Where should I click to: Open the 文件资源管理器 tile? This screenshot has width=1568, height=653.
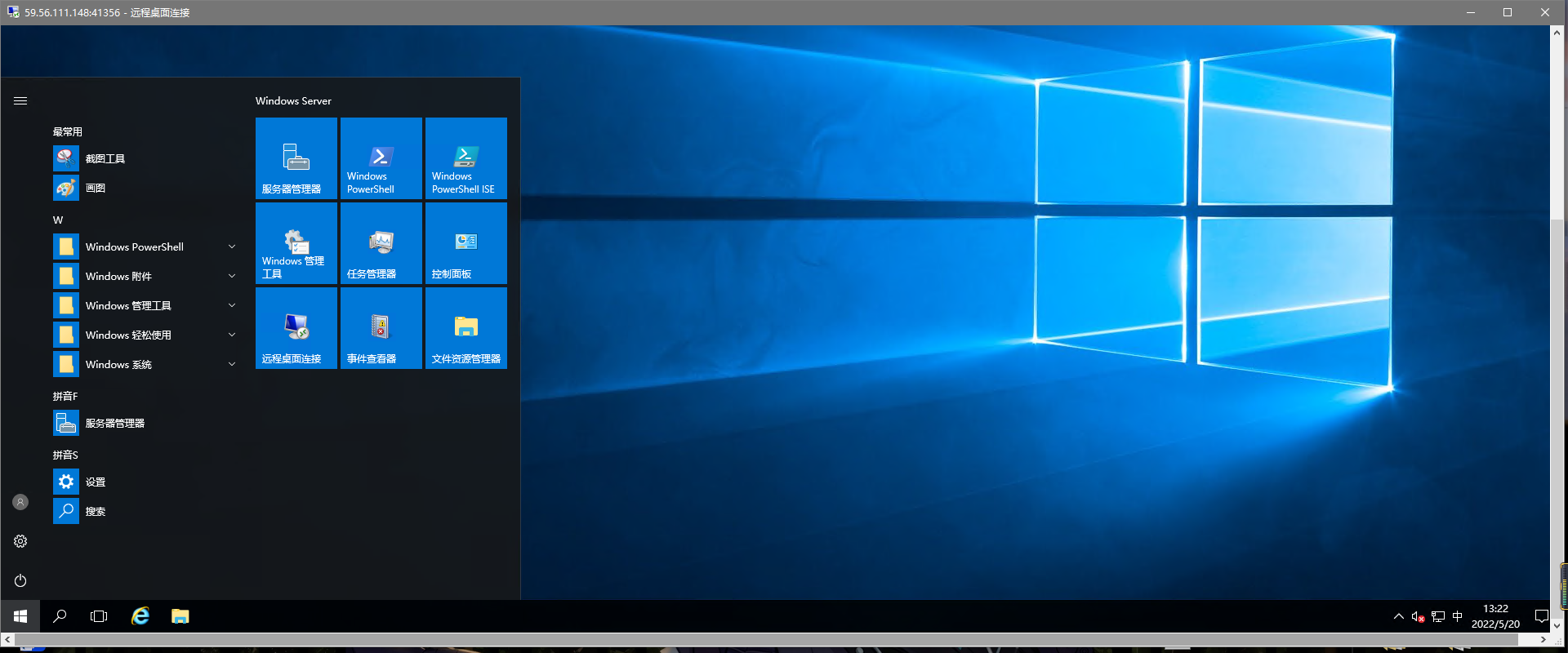(466, 328)
